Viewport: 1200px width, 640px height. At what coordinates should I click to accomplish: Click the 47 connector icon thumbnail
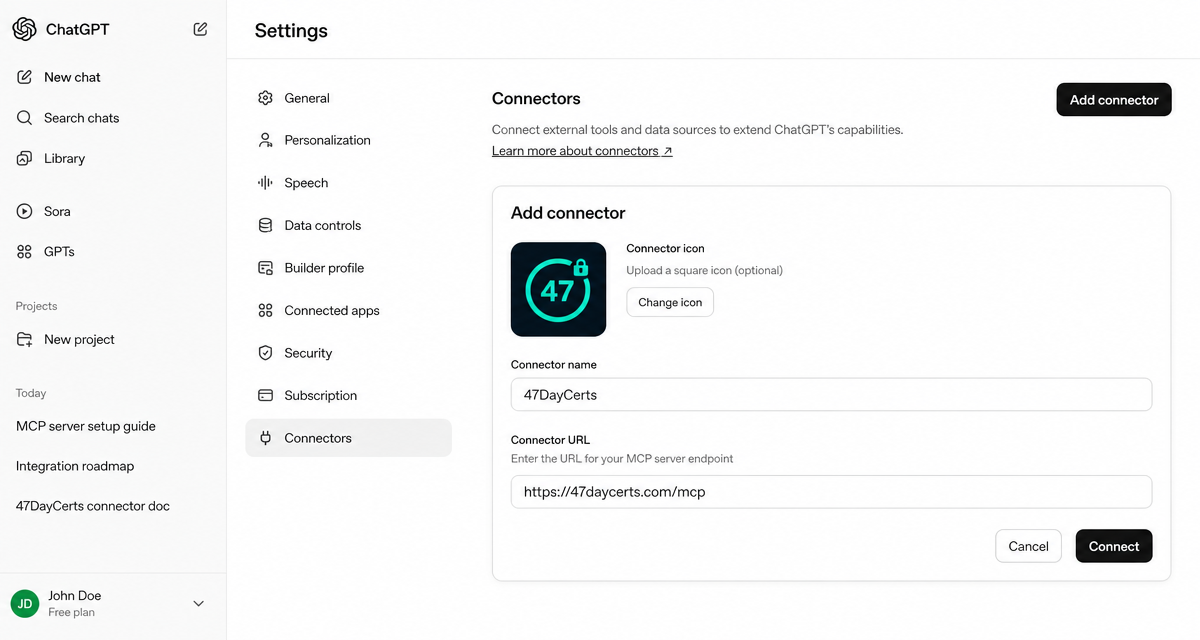click(558, 289)
